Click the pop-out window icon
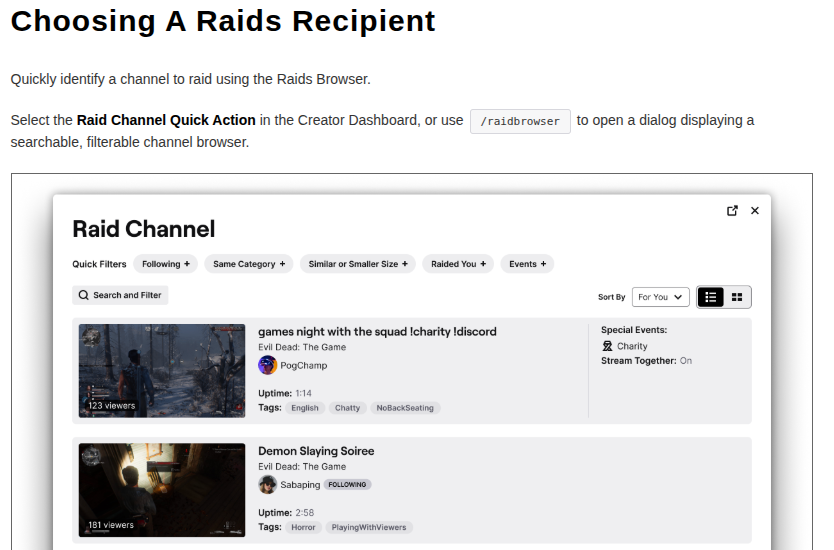 coord(732,211)
